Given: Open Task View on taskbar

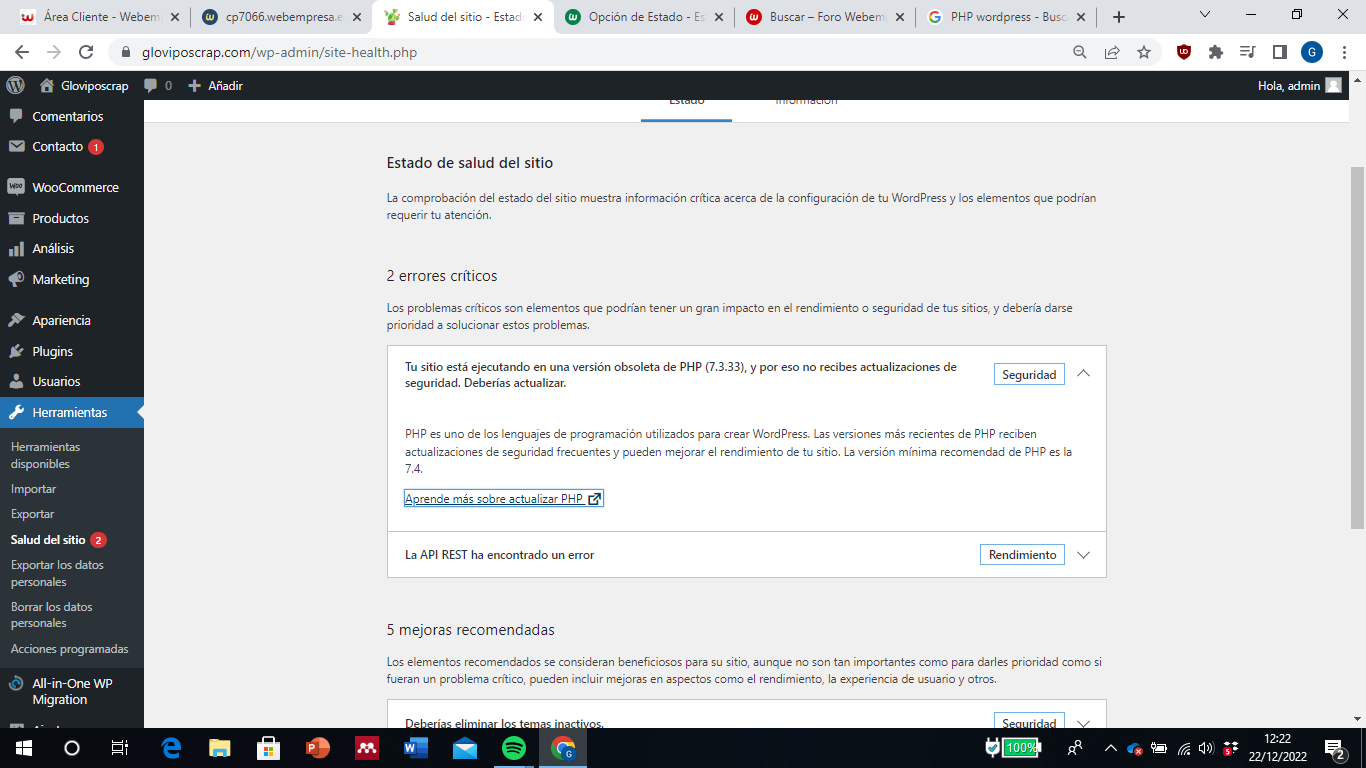Looking at the screenshot, I should [120, 748].
